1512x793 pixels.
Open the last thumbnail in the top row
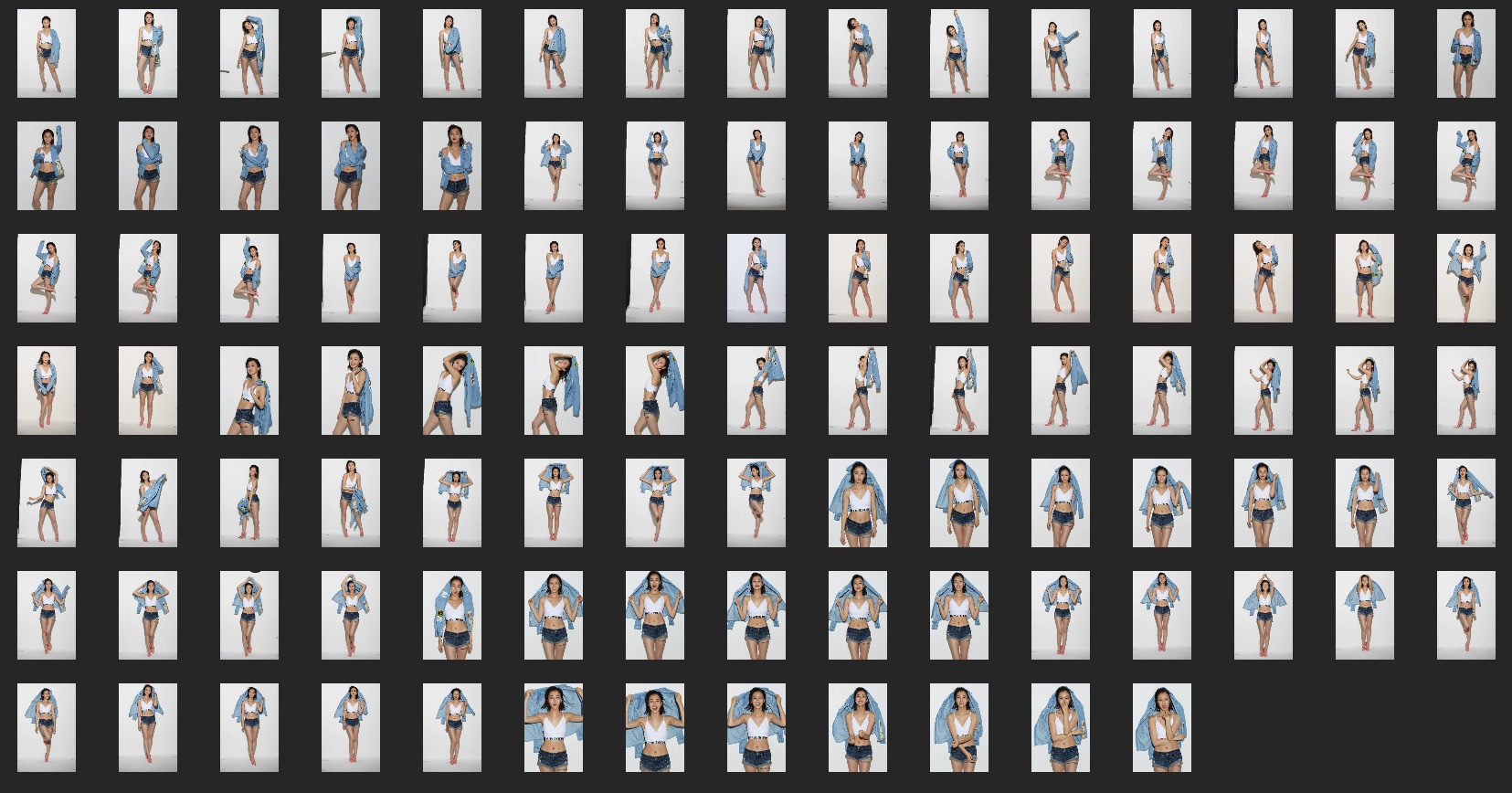pyautogui.click(x=1466, y=54)
